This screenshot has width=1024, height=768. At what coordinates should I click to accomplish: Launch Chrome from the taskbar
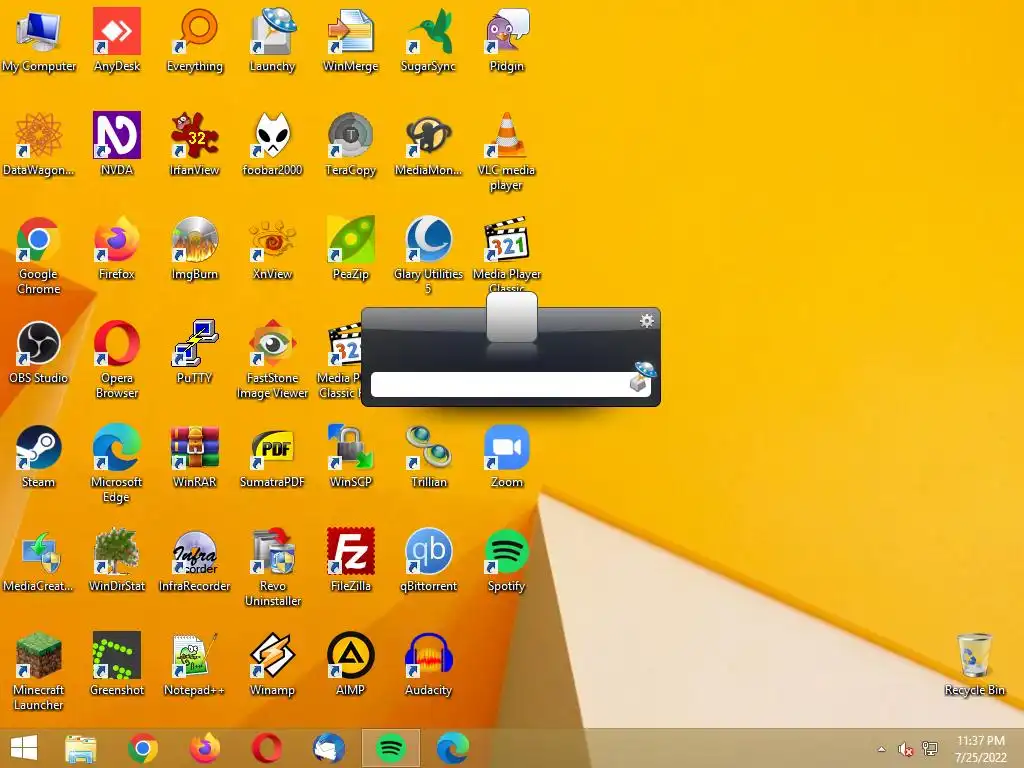point(143,748)
